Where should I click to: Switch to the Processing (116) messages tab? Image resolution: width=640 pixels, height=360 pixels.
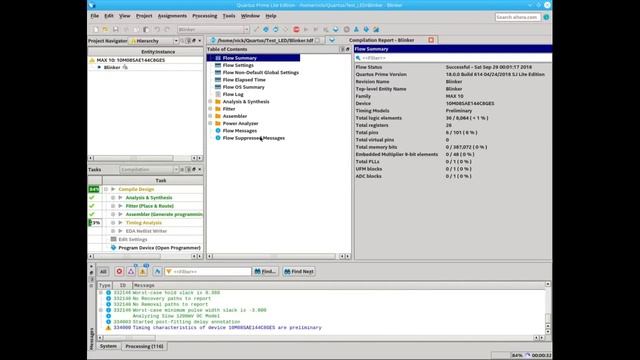click(144, 346)
